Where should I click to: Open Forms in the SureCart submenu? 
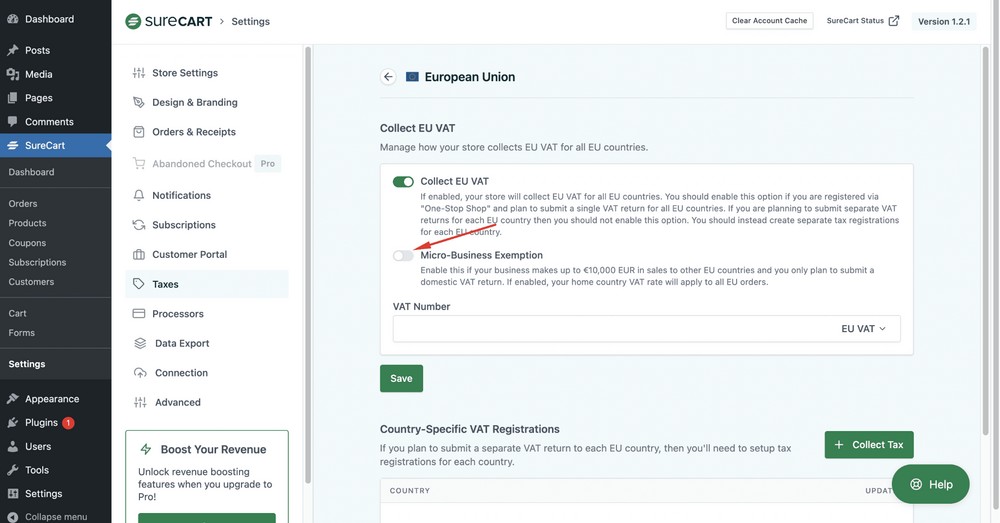tap(22, 333)
